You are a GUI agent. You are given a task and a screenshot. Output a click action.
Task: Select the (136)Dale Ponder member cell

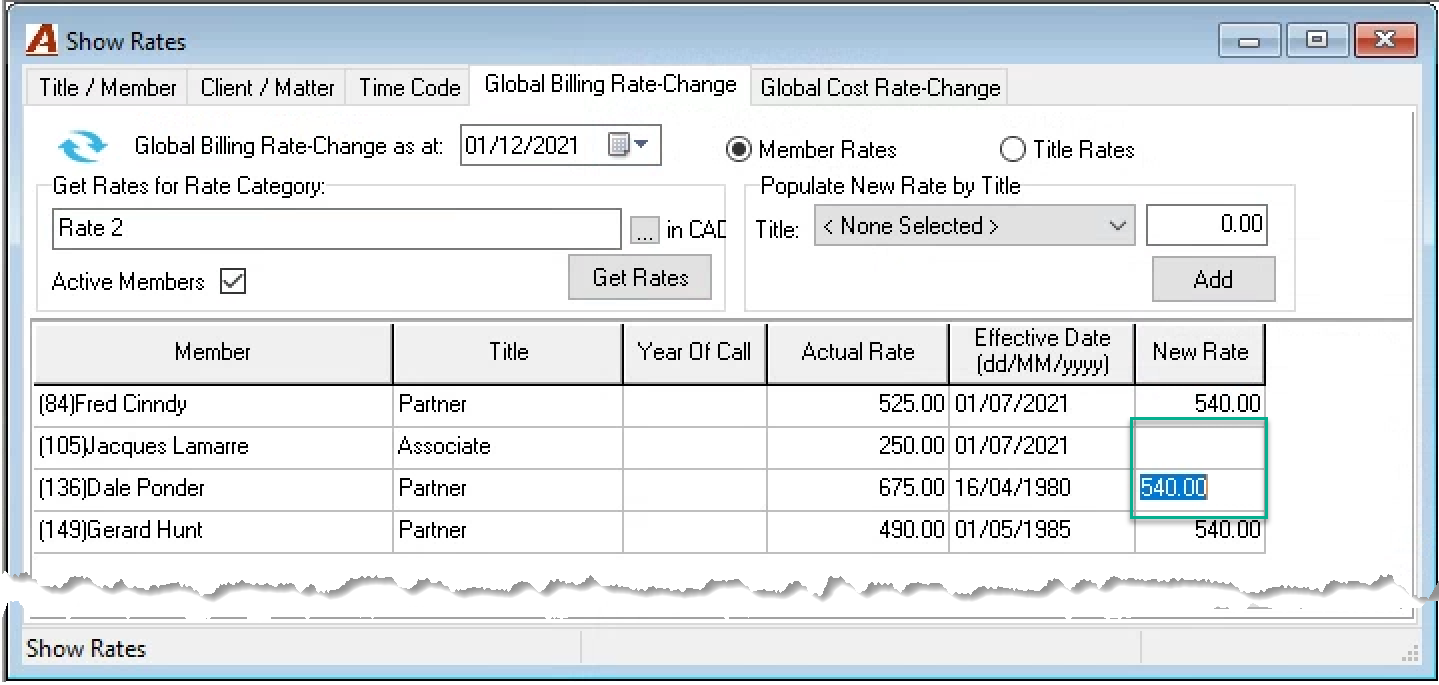click(x=213, y=489)
